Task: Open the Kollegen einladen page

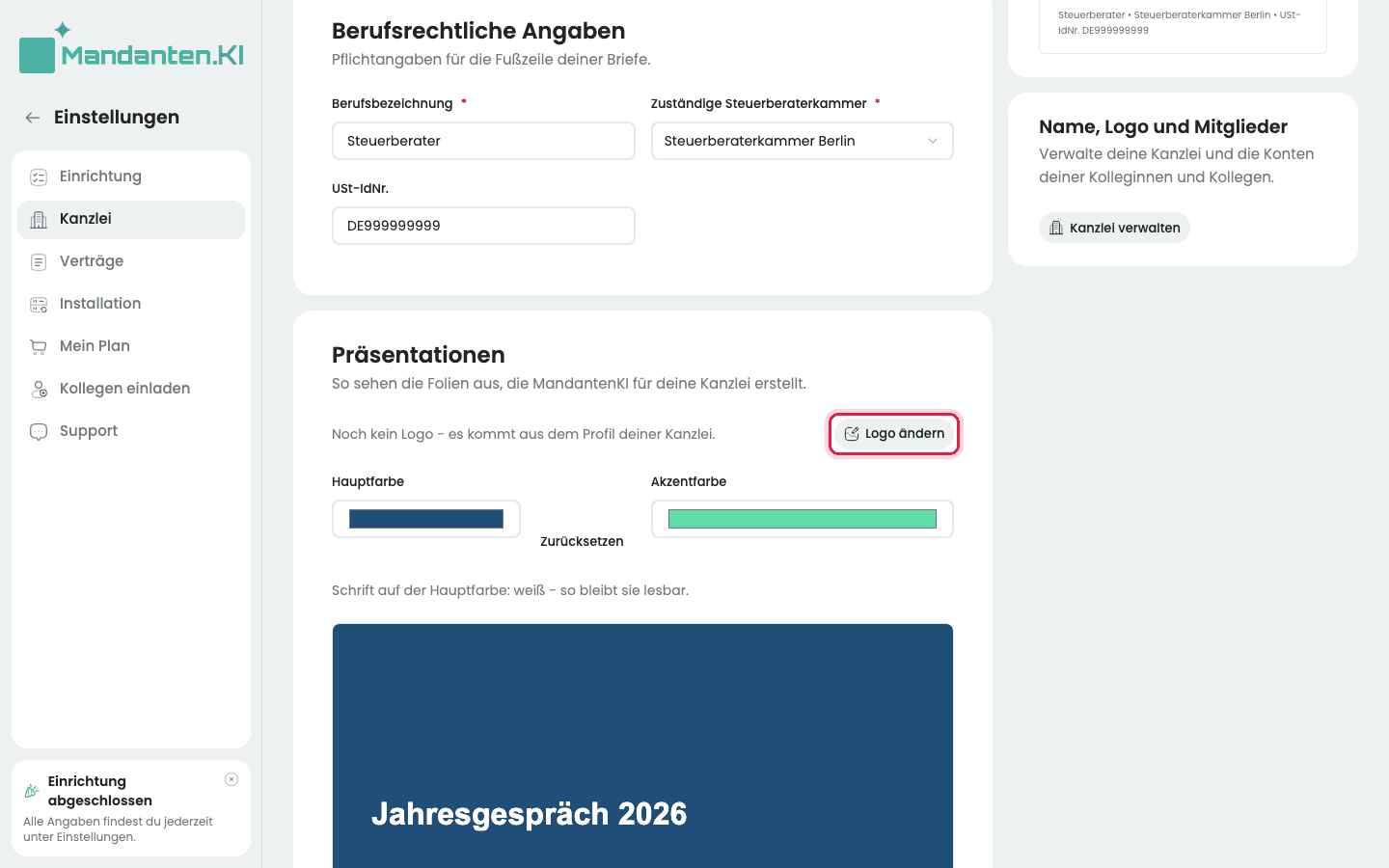Action: tap(131, 389)
